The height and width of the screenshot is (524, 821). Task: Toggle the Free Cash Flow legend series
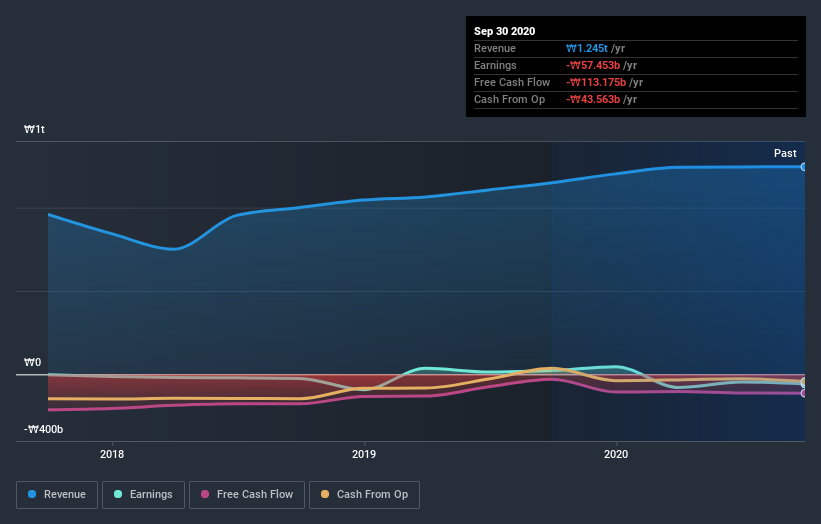click(x=247, y=495)
